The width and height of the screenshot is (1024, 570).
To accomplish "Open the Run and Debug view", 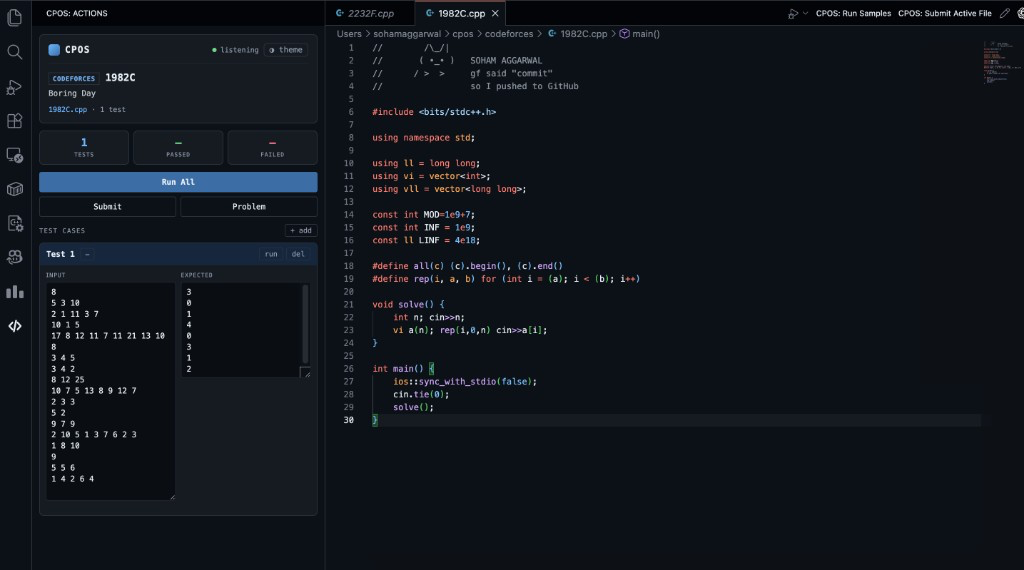I will click(x=14, y=87).
